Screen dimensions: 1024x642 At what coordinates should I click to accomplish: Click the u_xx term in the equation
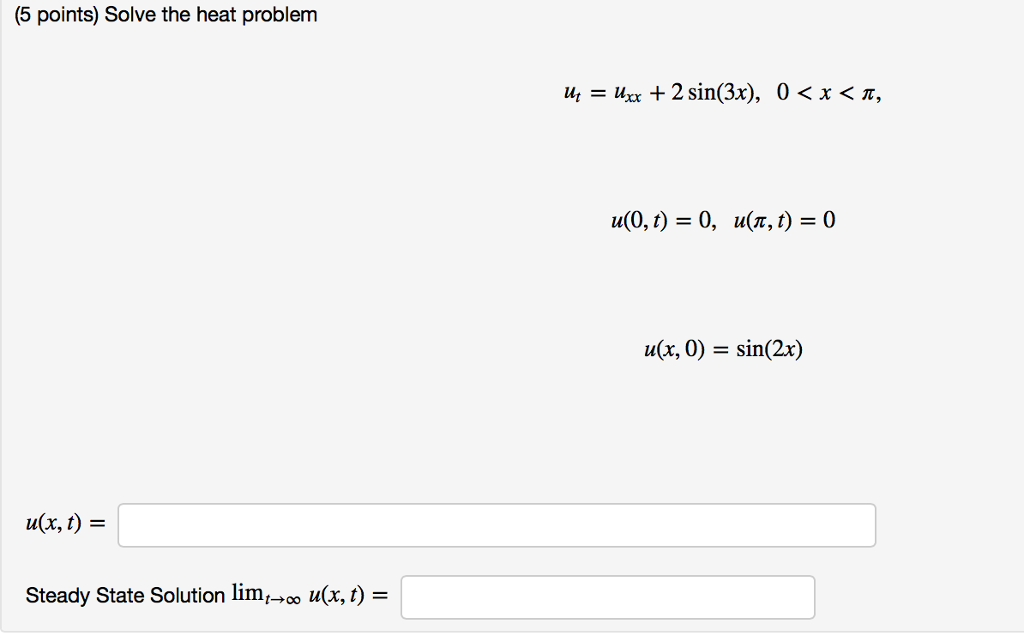click(624, 92)
